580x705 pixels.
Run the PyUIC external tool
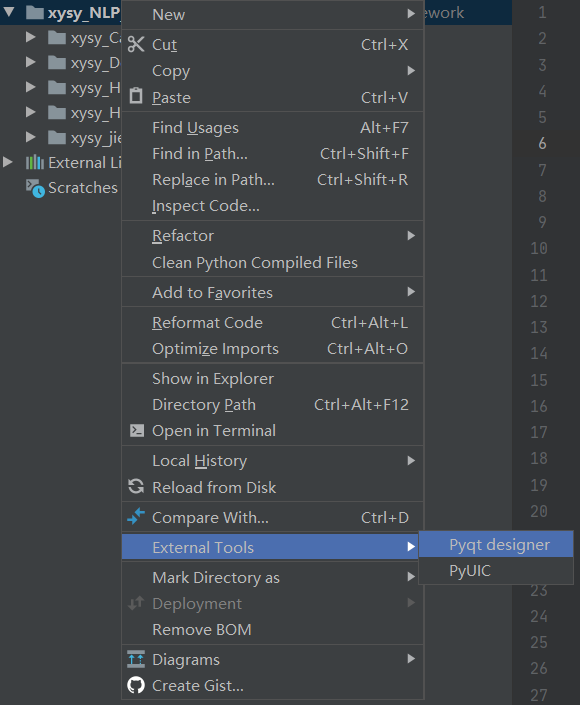point(496,571)
